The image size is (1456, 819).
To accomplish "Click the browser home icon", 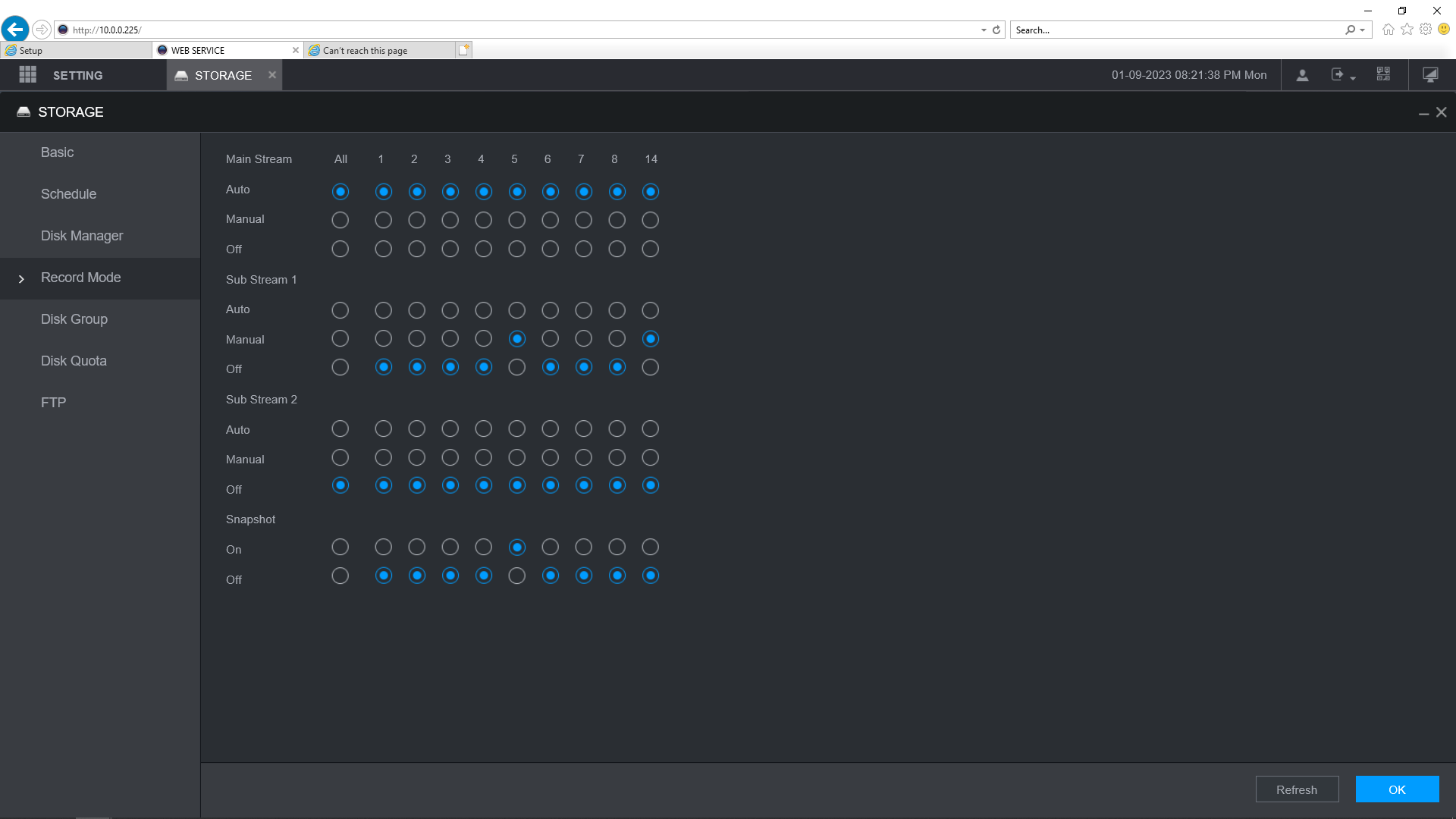I will pyautogui.click(x=1388, y=29).
